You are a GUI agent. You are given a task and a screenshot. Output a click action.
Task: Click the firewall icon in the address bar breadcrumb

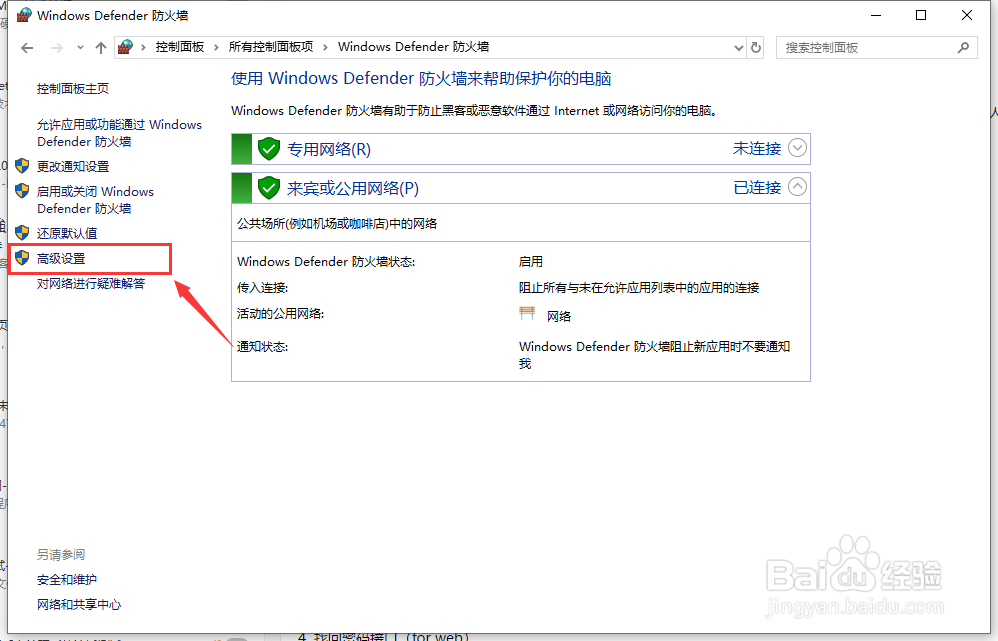[124, 46]
